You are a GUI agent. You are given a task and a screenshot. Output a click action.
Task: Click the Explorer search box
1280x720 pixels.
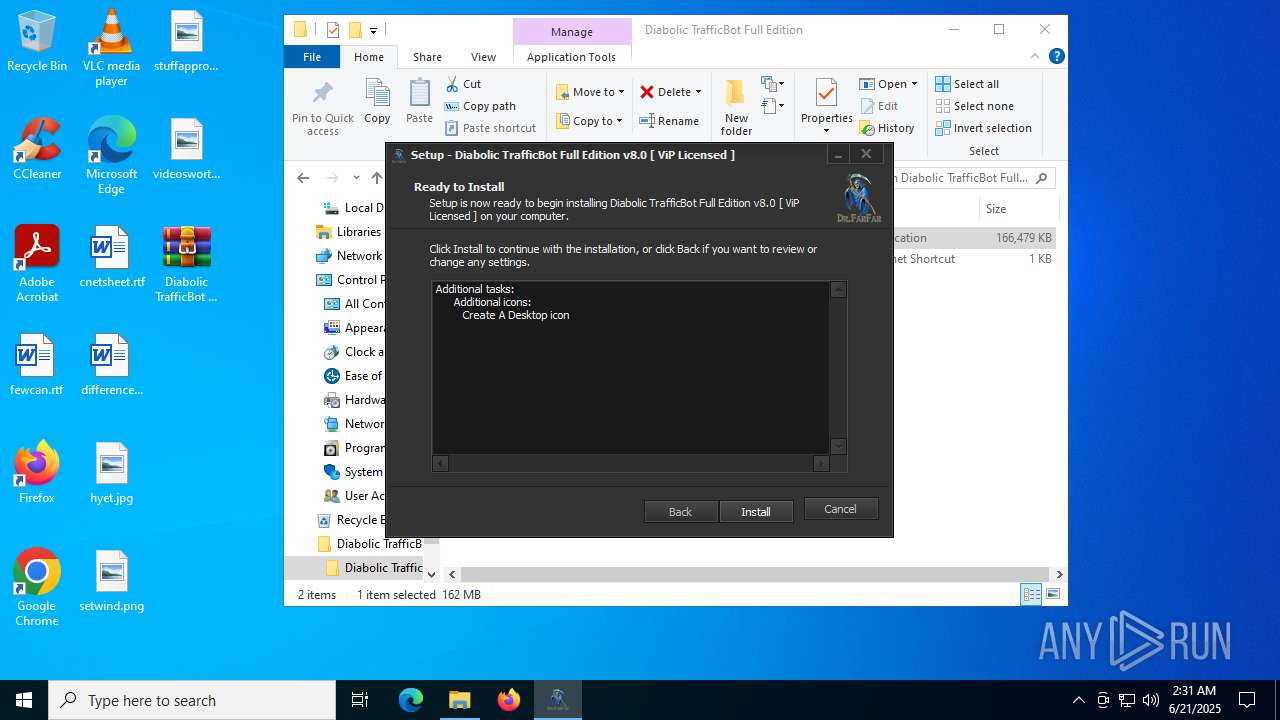(x=974, y=178)
